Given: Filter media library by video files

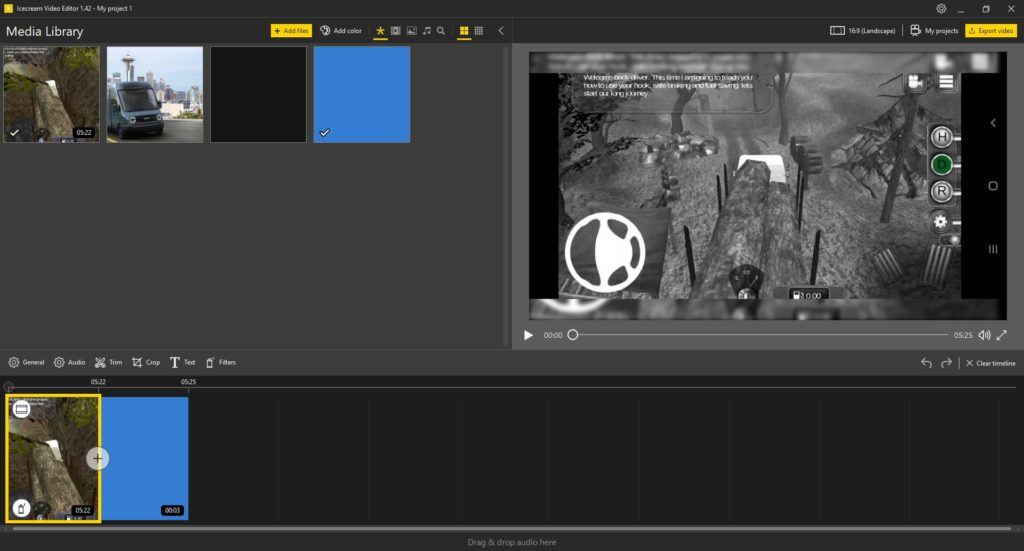Looking at the screenshot, I should coord(396,31).
